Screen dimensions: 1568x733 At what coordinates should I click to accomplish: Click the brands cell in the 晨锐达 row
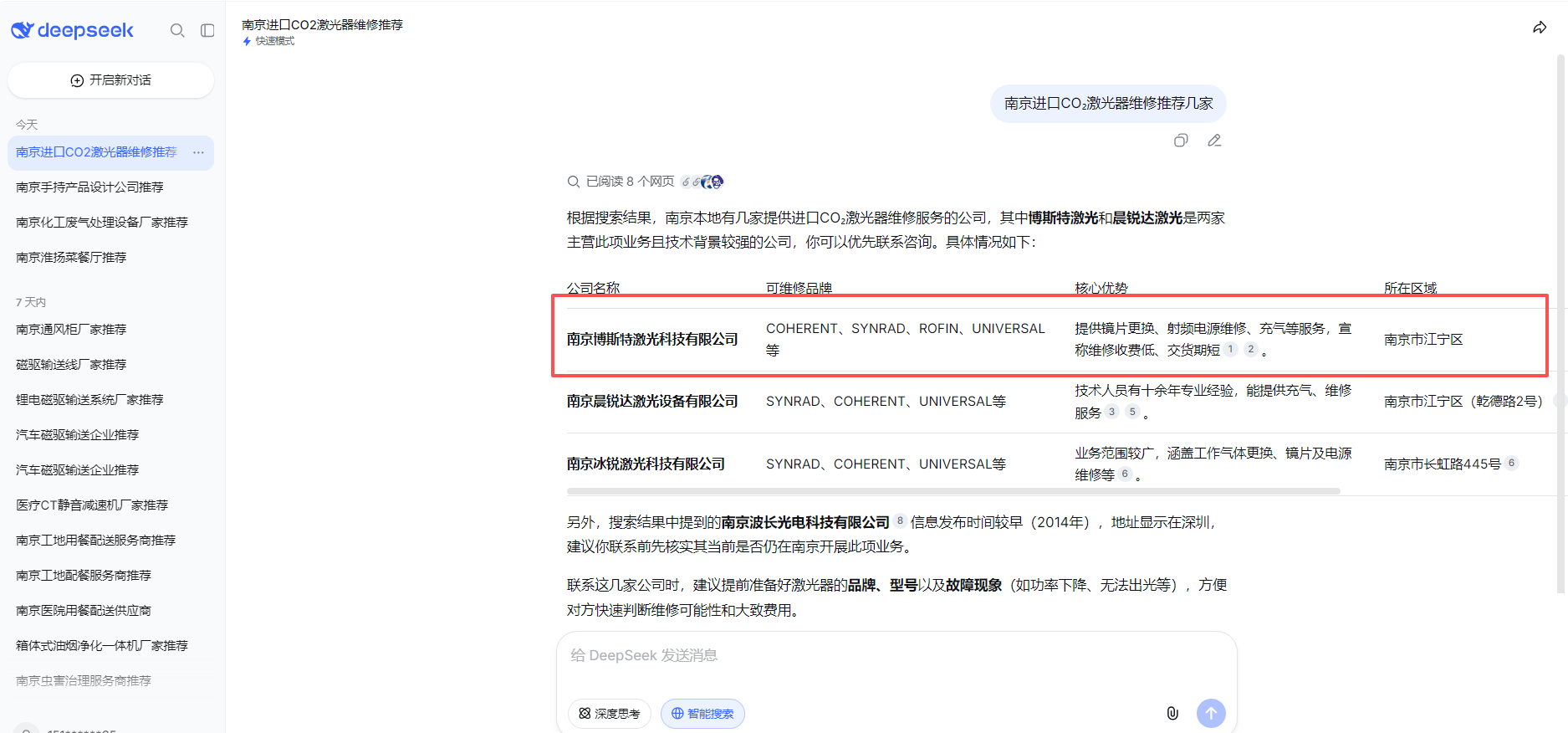(886, 402)
